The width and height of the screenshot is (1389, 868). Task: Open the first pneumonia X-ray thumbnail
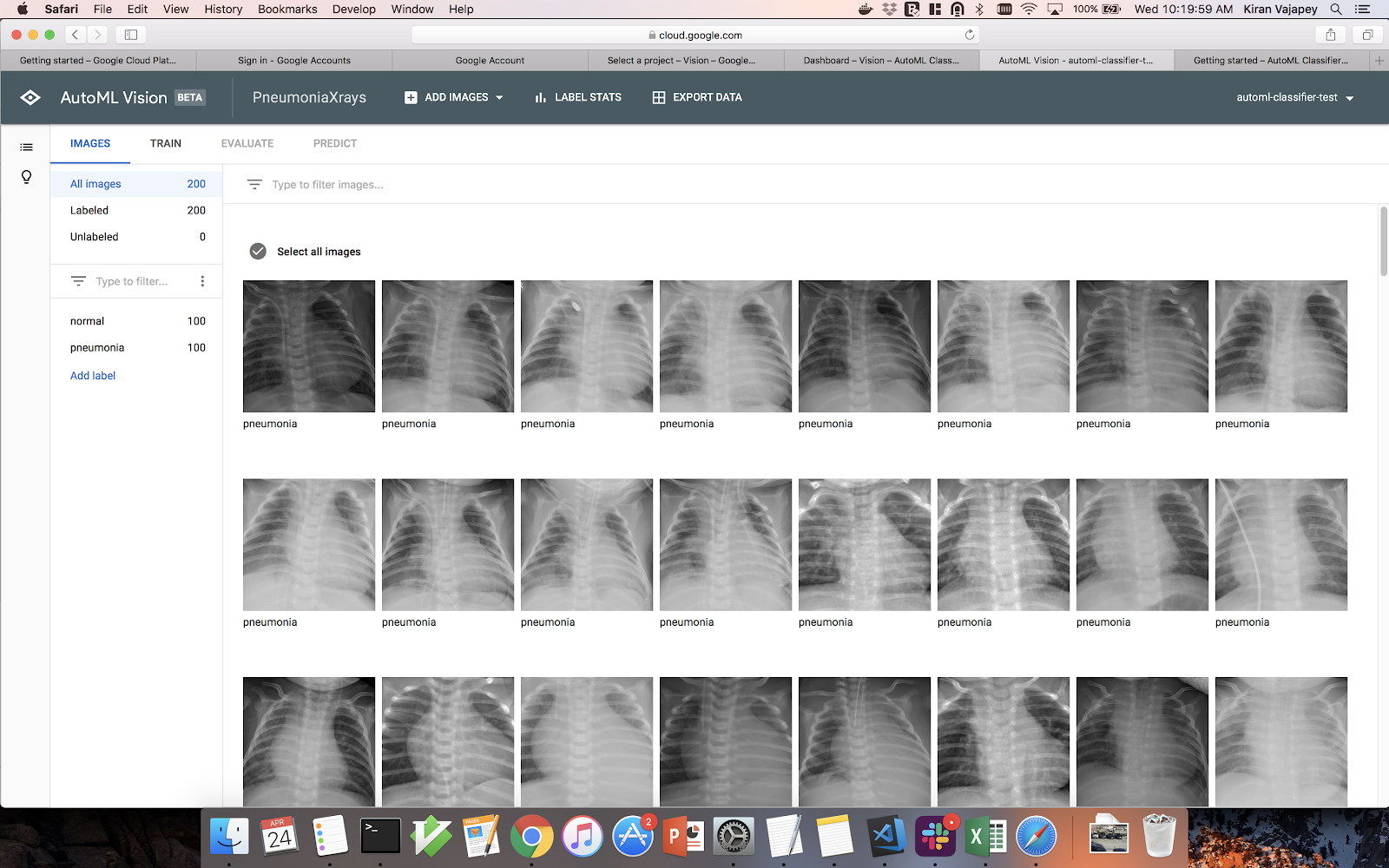[x=309, y=346]
